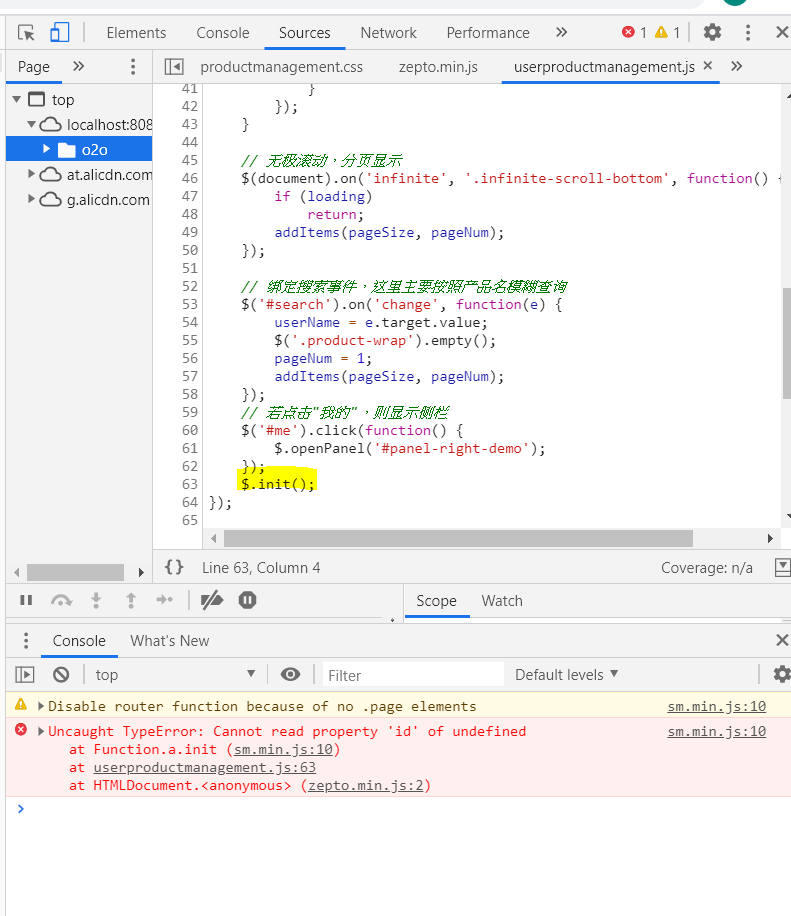Image resolution: width=791 pixels, height=916 pixels.
Task: Open sm.min.js:10 link in Function.a.init line
Action: (283, 750)
